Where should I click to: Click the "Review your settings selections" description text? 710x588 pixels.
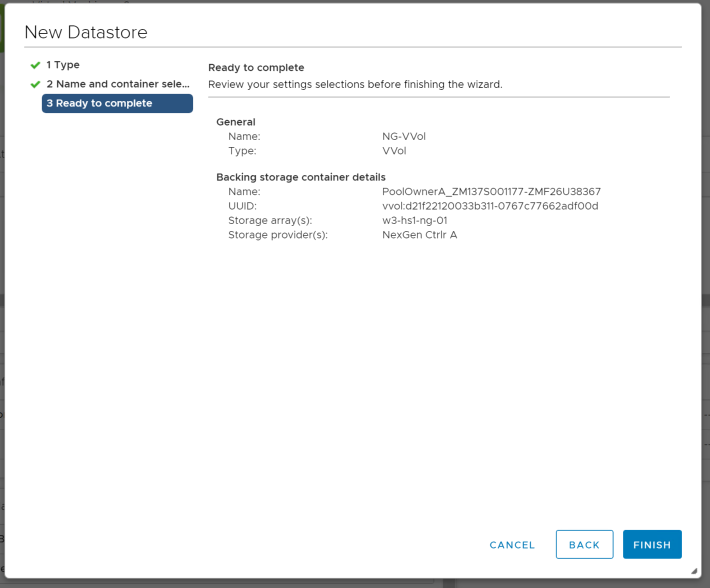355,84
